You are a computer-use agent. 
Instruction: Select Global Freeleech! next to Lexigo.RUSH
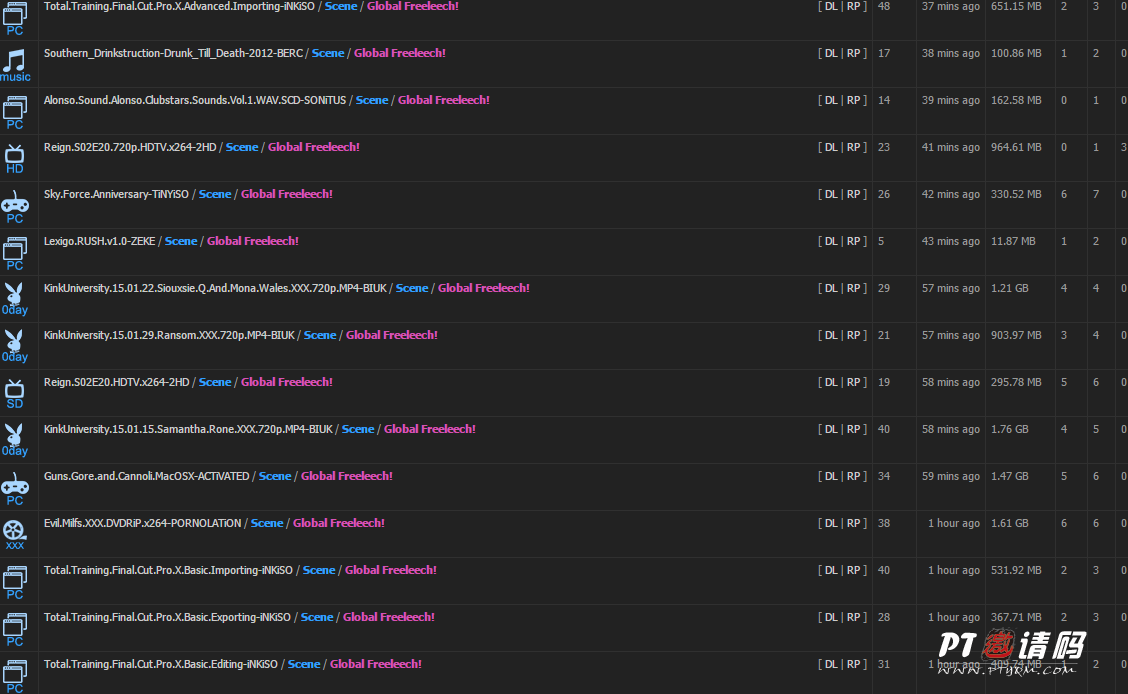[253, 241]
